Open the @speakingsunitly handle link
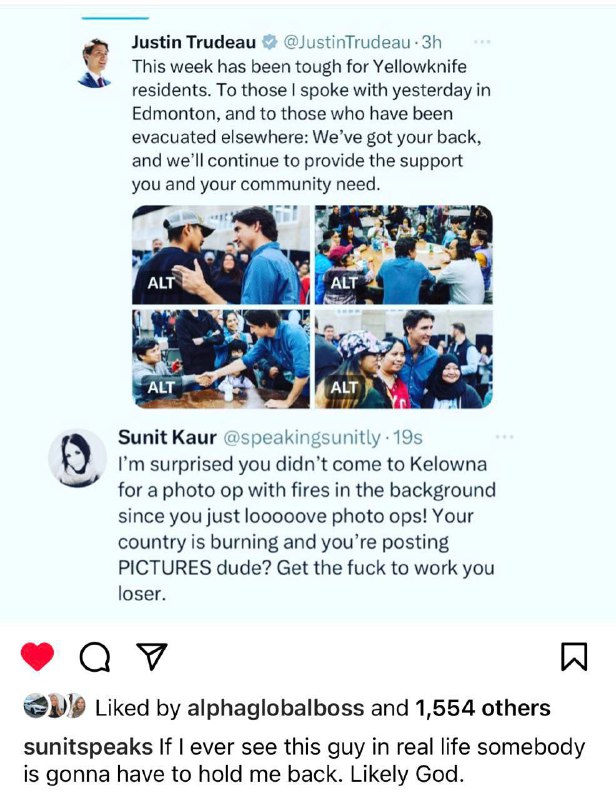Screen dimensions: 616x800 pos(302,437)
